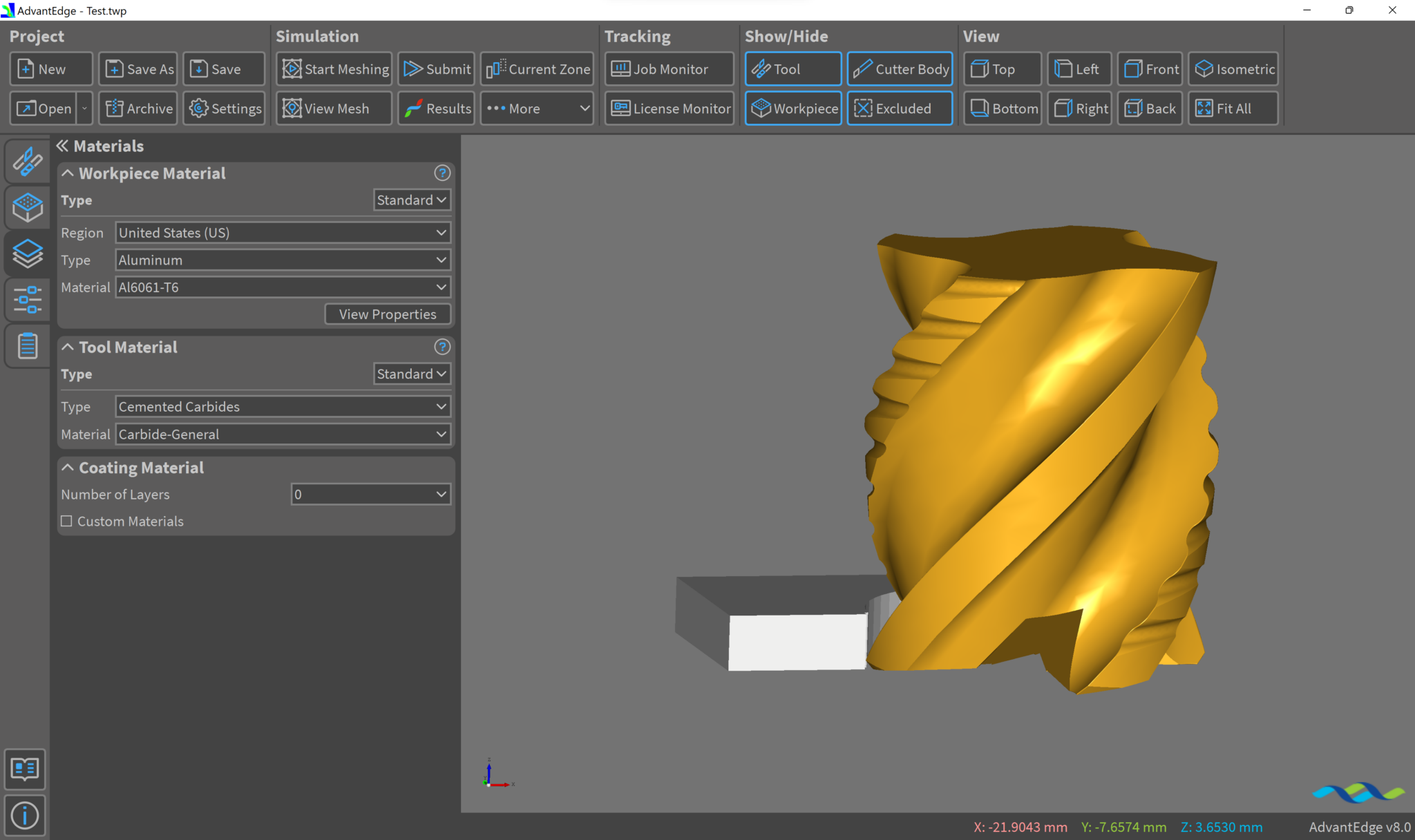Screen dimensions: 1415x840
Task: Enable the Custom Materials checkbox
Action: click(x=67, y=522)
